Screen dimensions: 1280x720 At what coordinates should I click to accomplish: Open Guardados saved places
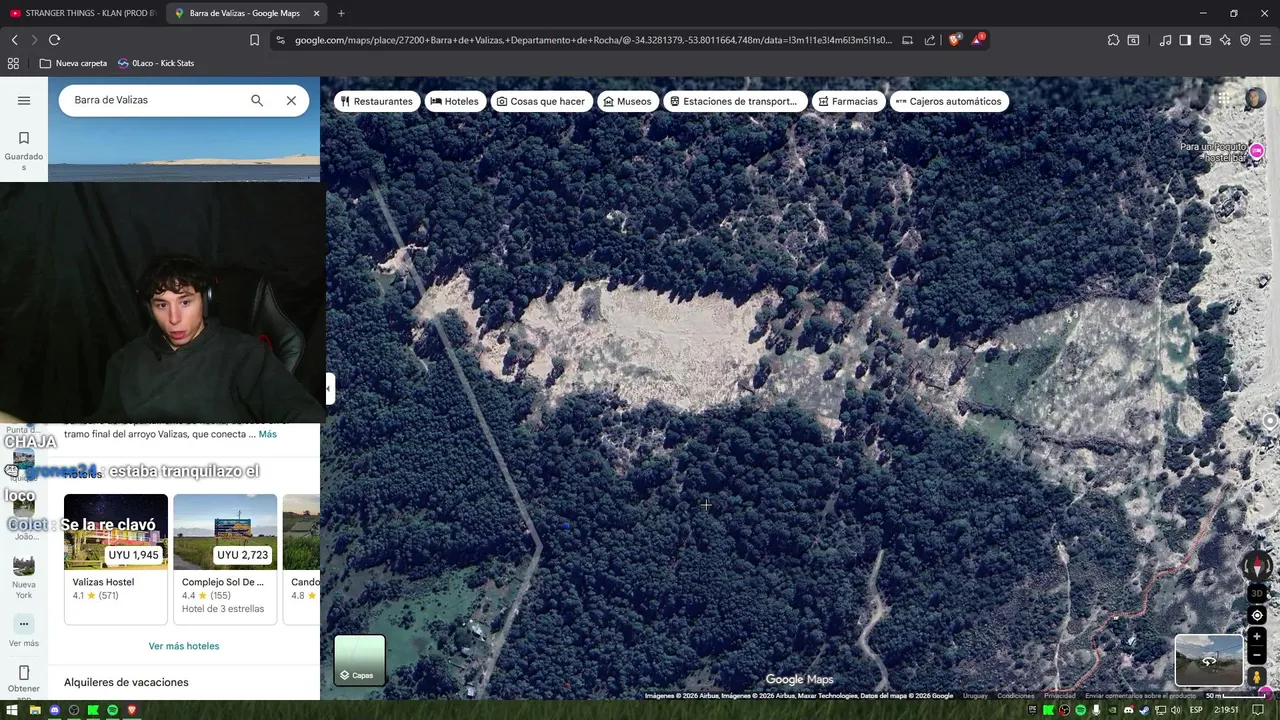tap(24, 150)
